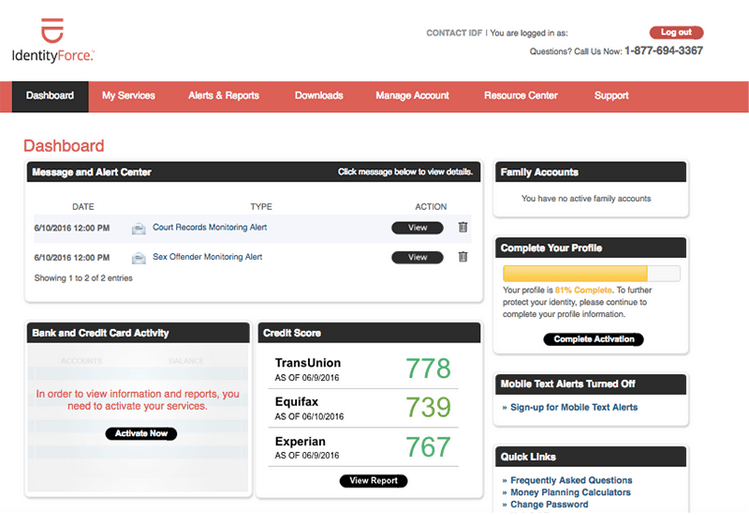Click the Experian score 767

428,447
